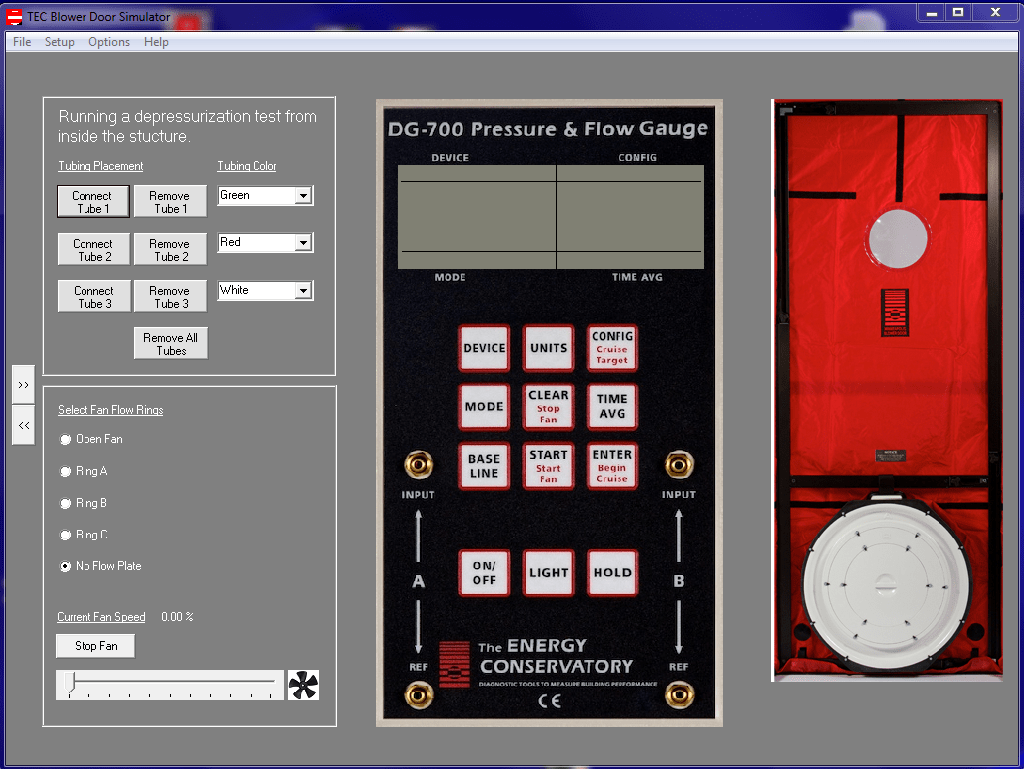Open the Green tubing color dropdown

(303, 196)
